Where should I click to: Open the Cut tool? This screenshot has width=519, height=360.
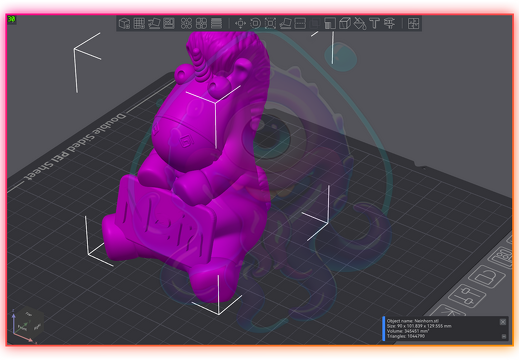300,24
